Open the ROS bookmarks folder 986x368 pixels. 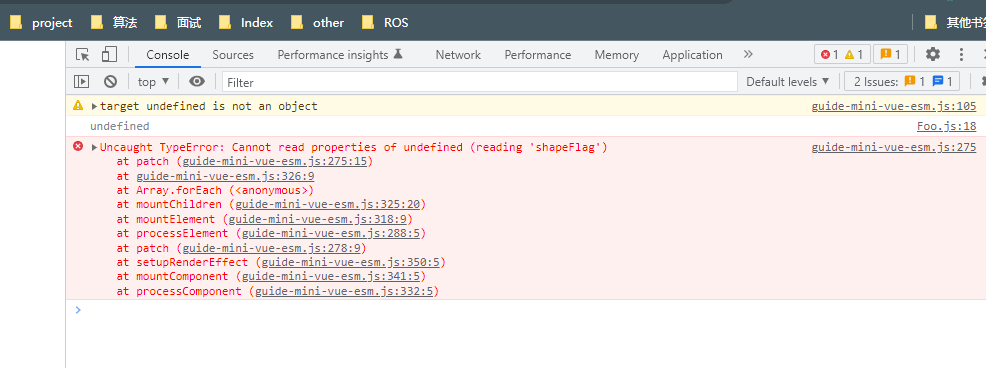click(x=386, y=23)
